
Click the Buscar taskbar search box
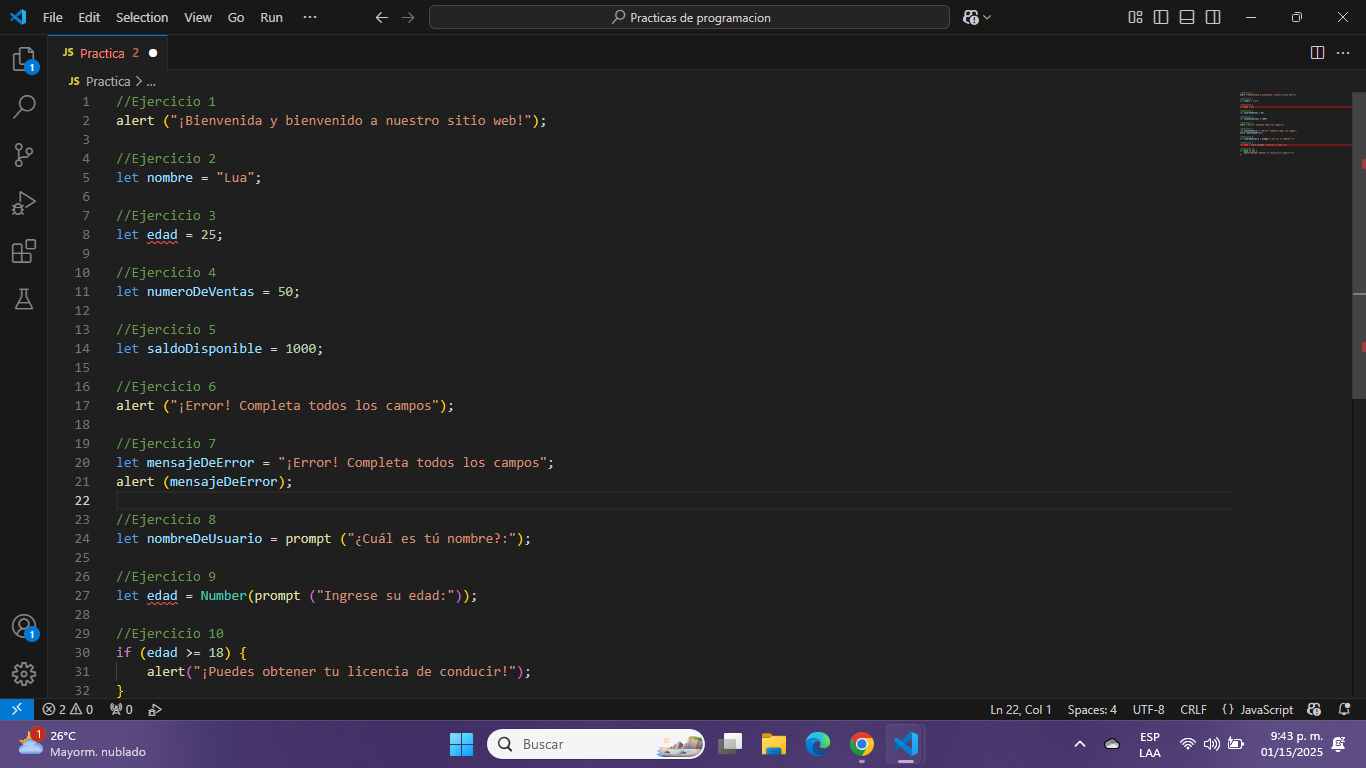(596, 744)
